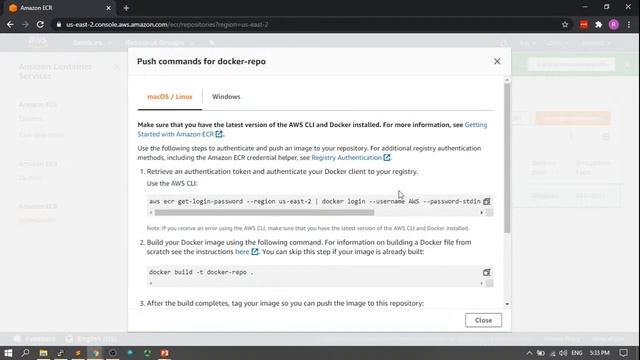Viewport: 640px width, 360px height.
Task: Close the push commands dialog with X icon
Action: pos(497,61)
